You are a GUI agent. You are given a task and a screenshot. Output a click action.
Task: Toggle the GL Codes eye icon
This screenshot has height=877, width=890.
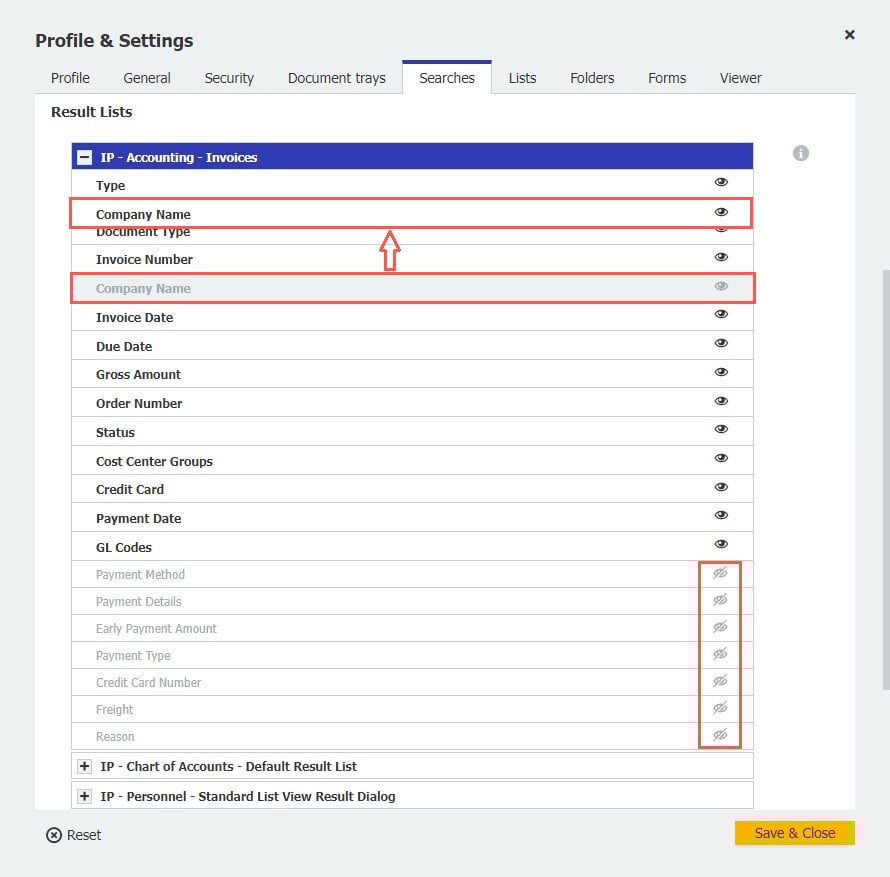click(721, 544)
